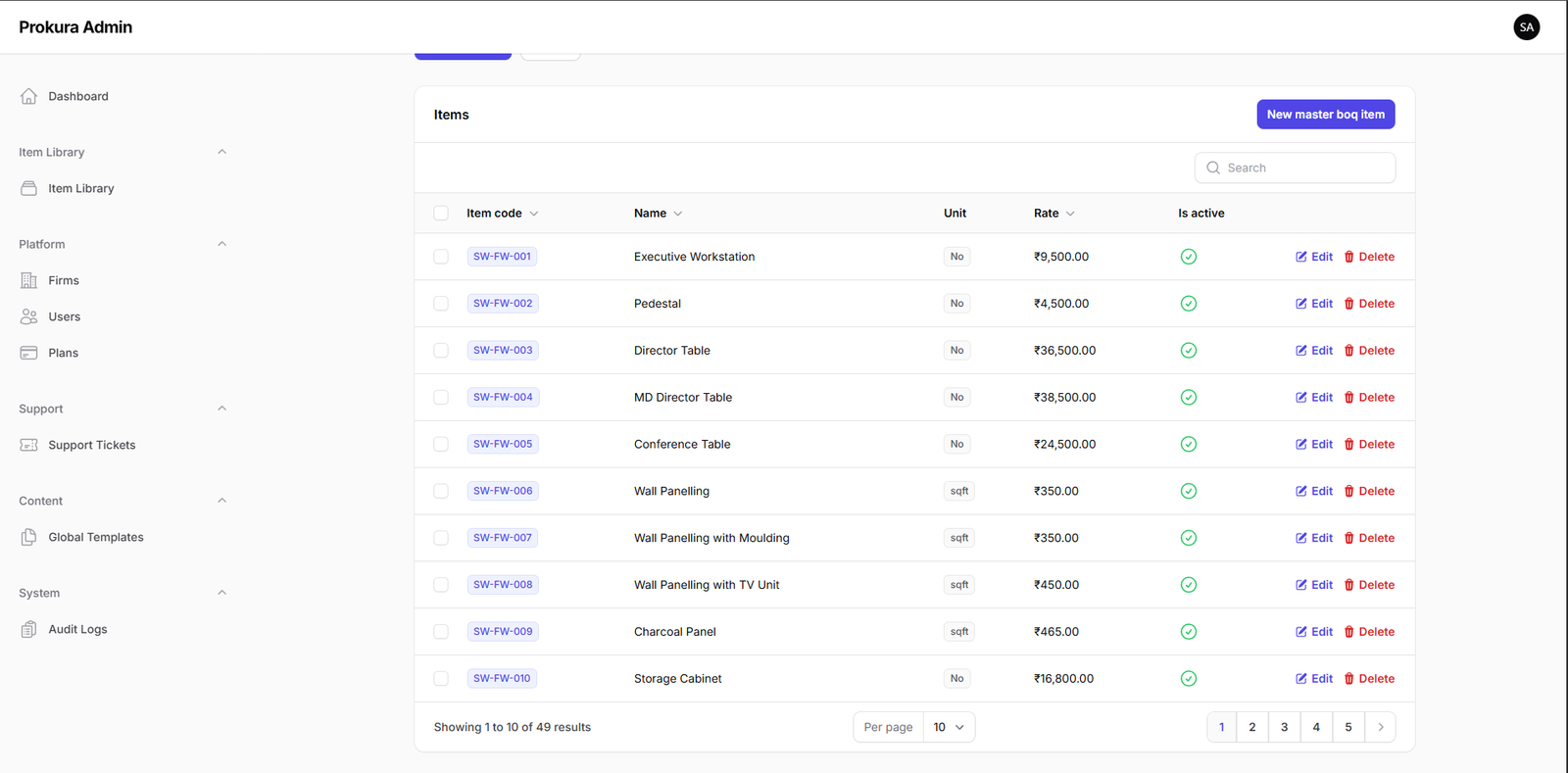Image resolution: width=1568 pixels, height=773 pixels.
Task: Check the SW-FW-006 row checkbox
Action: [x=441, y=491]
